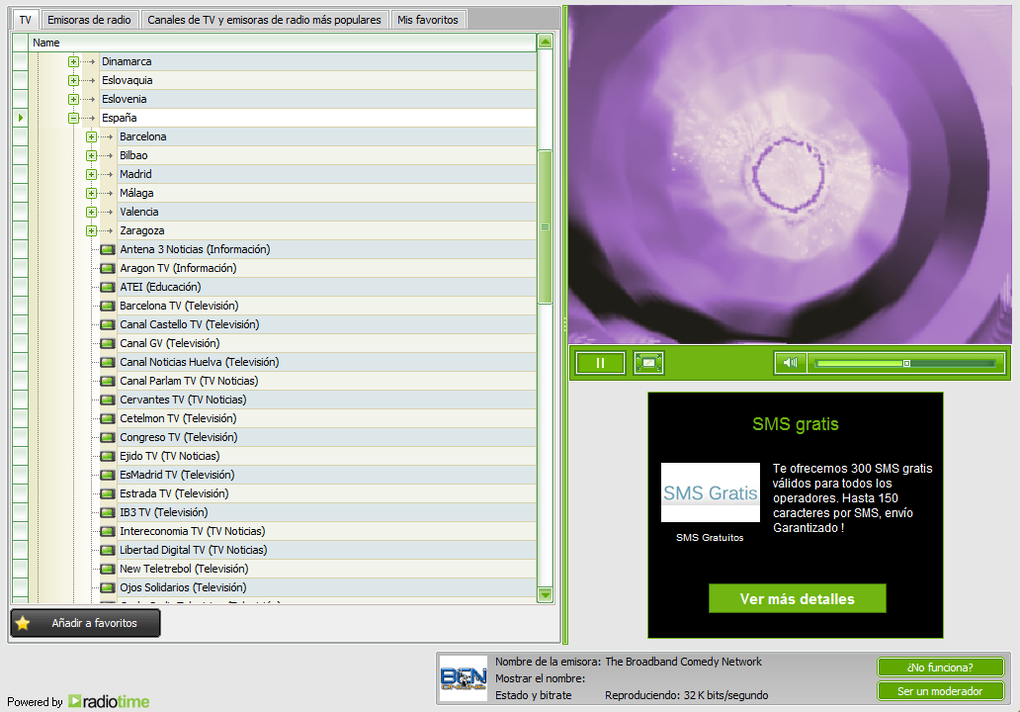Click the Ver más detalles button
Viewport: 1020px width, 712px height.
797,598
